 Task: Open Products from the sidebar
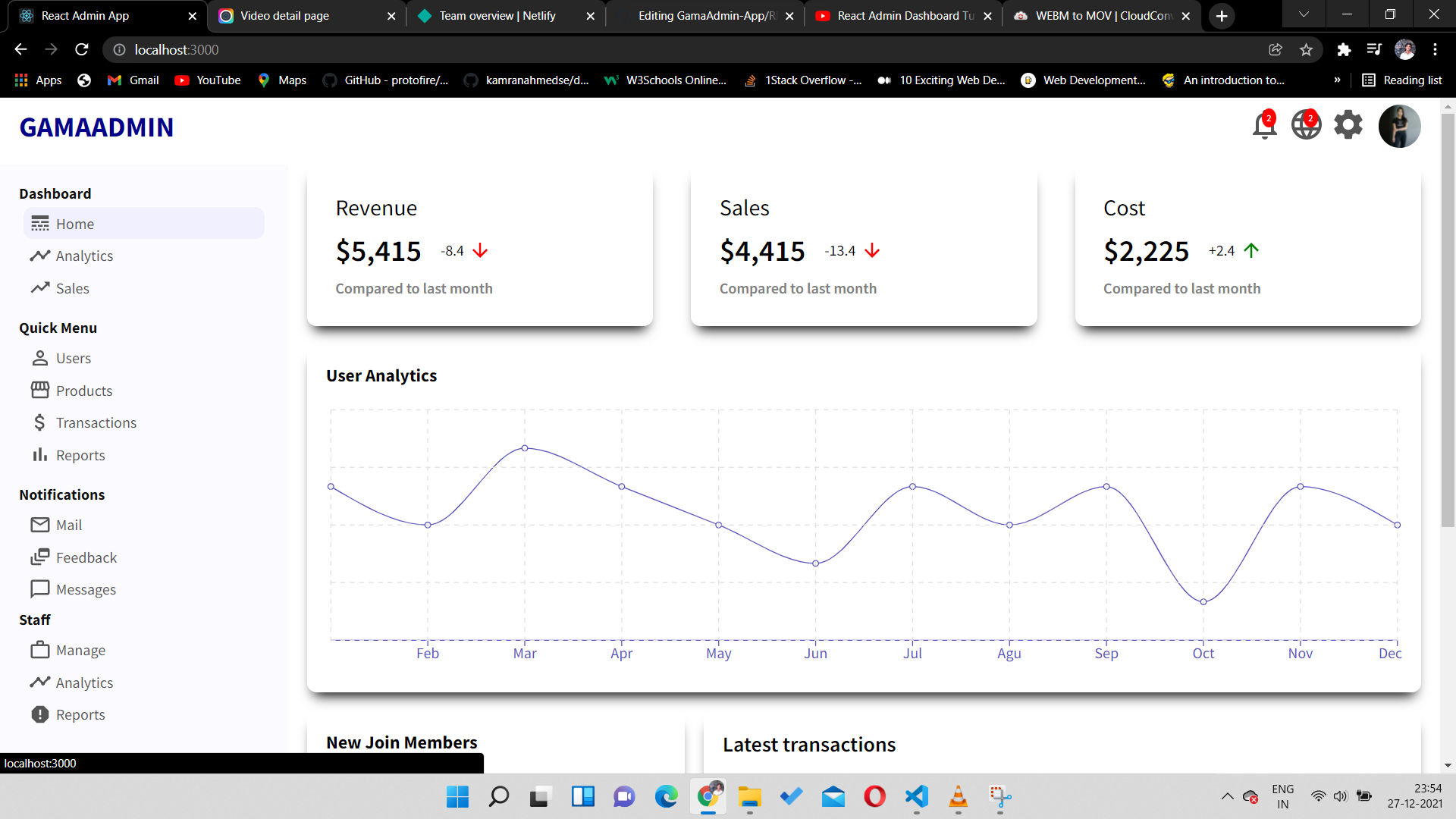[x=83, y=390]
